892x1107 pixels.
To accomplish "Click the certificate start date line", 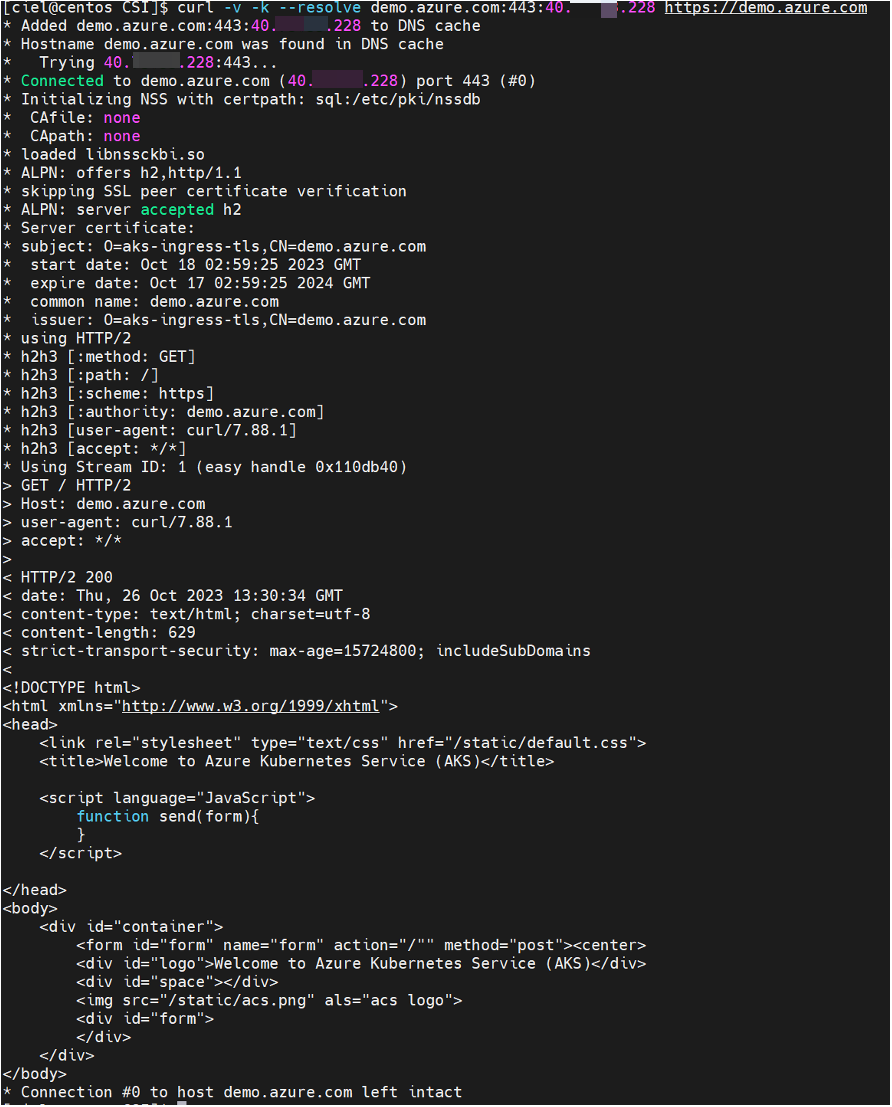I will pyautogui.click(x=195, y=265).
